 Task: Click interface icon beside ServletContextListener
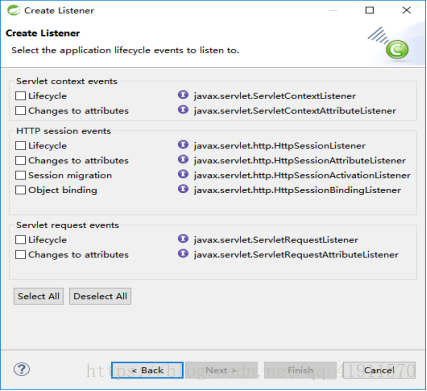point(183,95)
